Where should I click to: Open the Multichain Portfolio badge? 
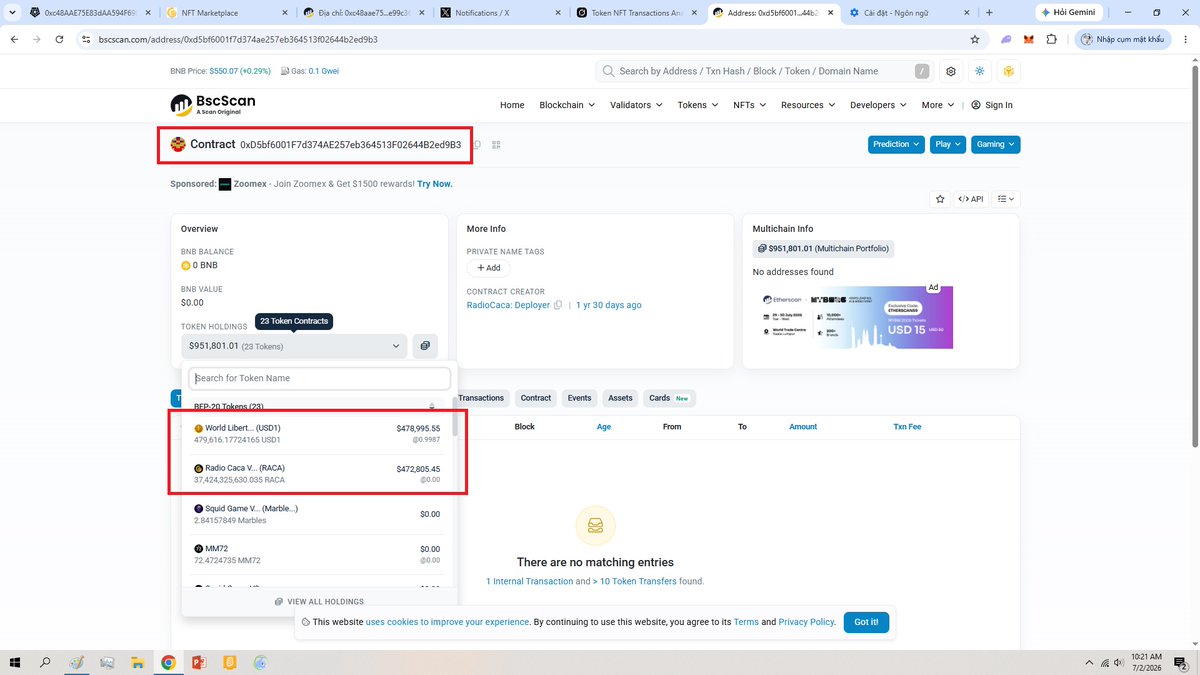click(822, 248)
